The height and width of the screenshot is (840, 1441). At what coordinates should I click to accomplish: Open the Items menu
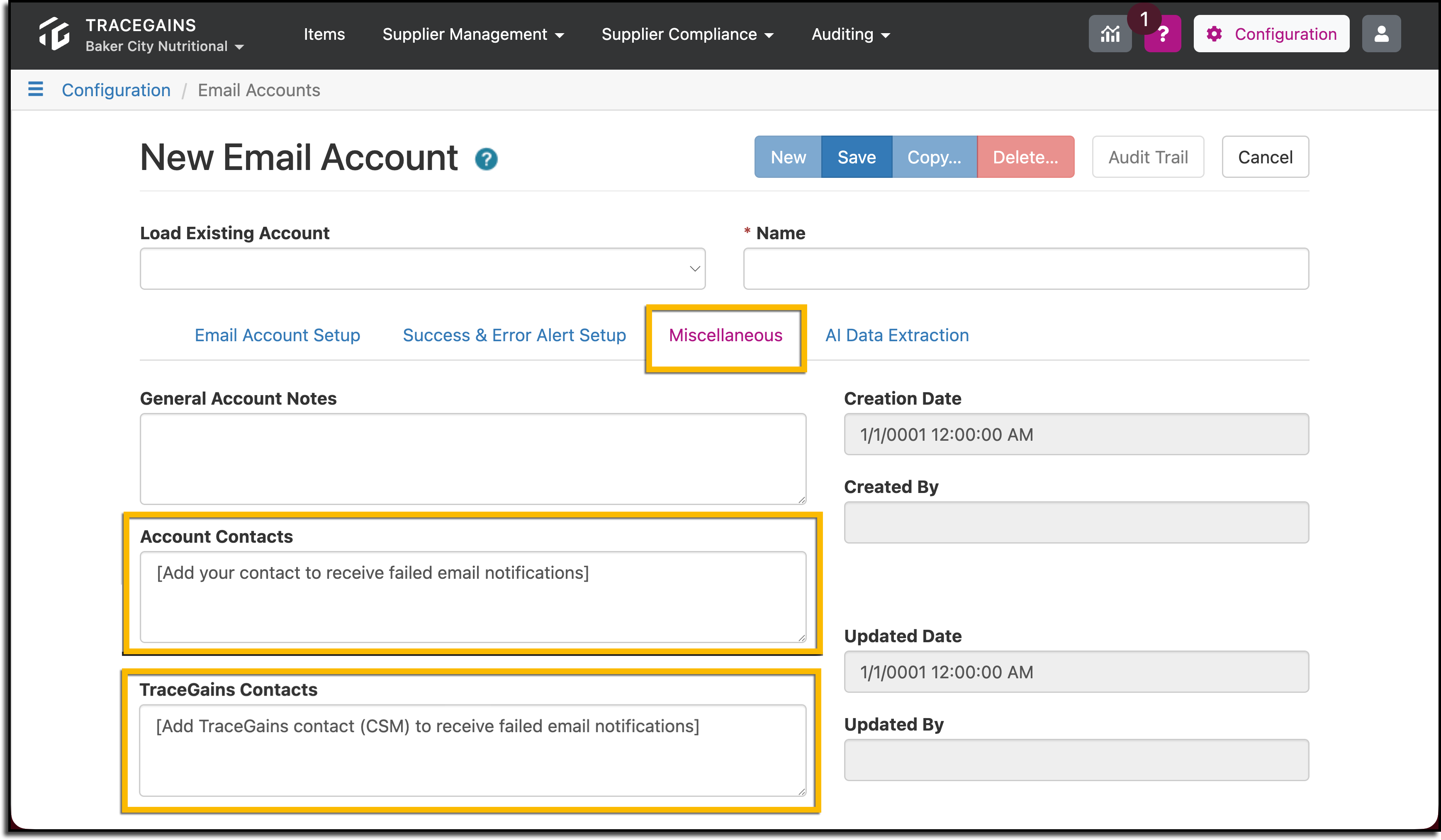[x=324, y=34]
